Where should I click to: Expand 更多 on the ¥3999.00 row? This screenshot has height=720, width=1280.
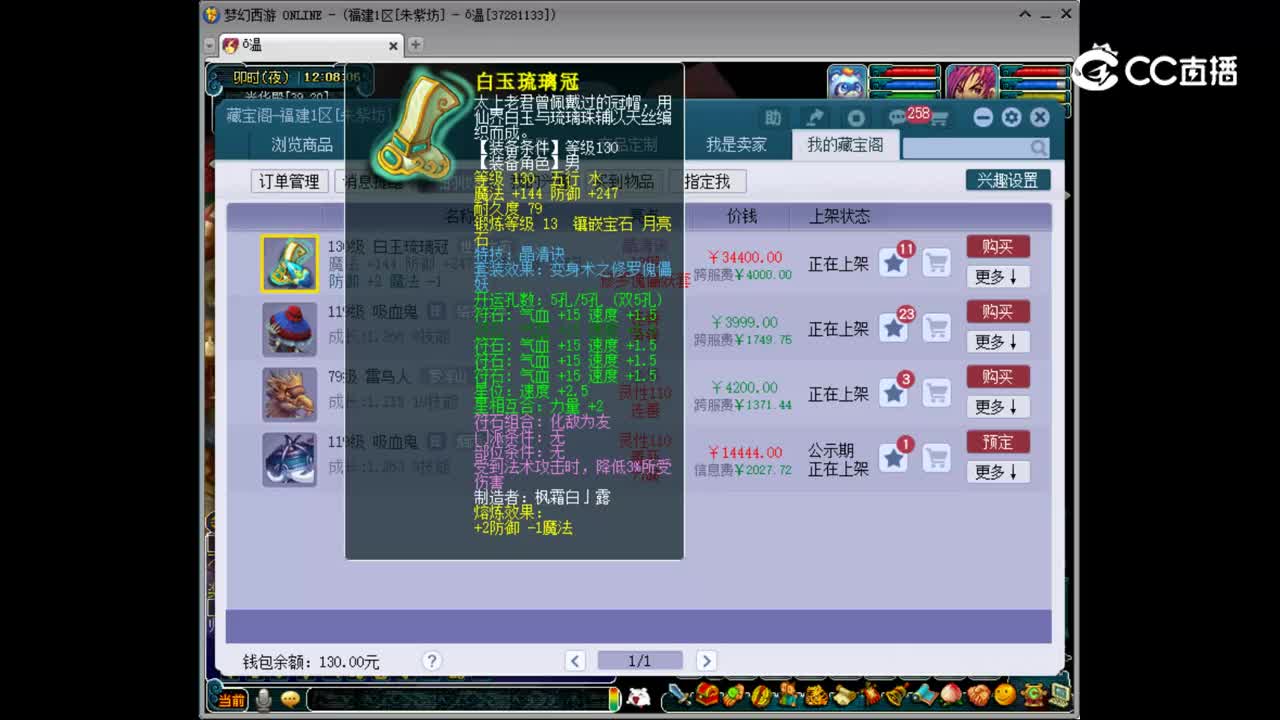[x=998, y=342]
